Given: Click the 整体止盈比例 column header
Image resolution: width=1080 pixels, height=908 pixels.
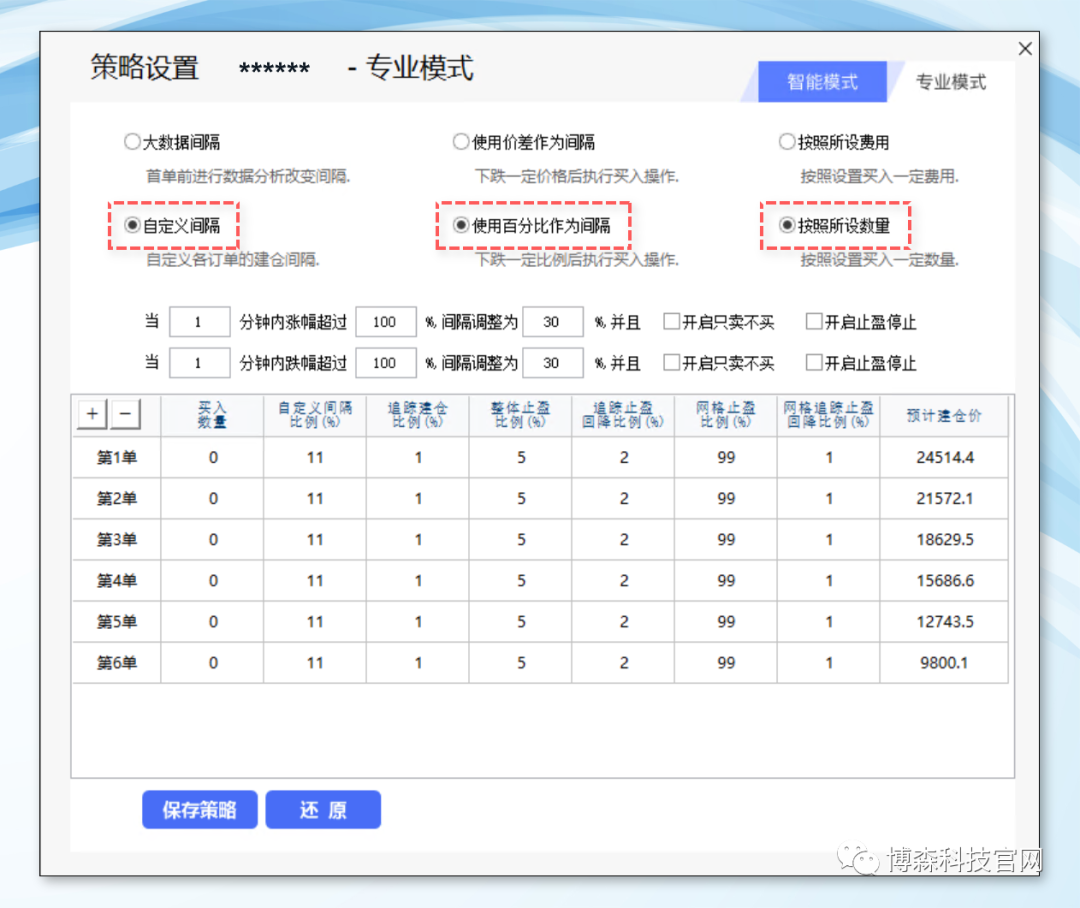Looking at the screenshot, I should (520, 415).
